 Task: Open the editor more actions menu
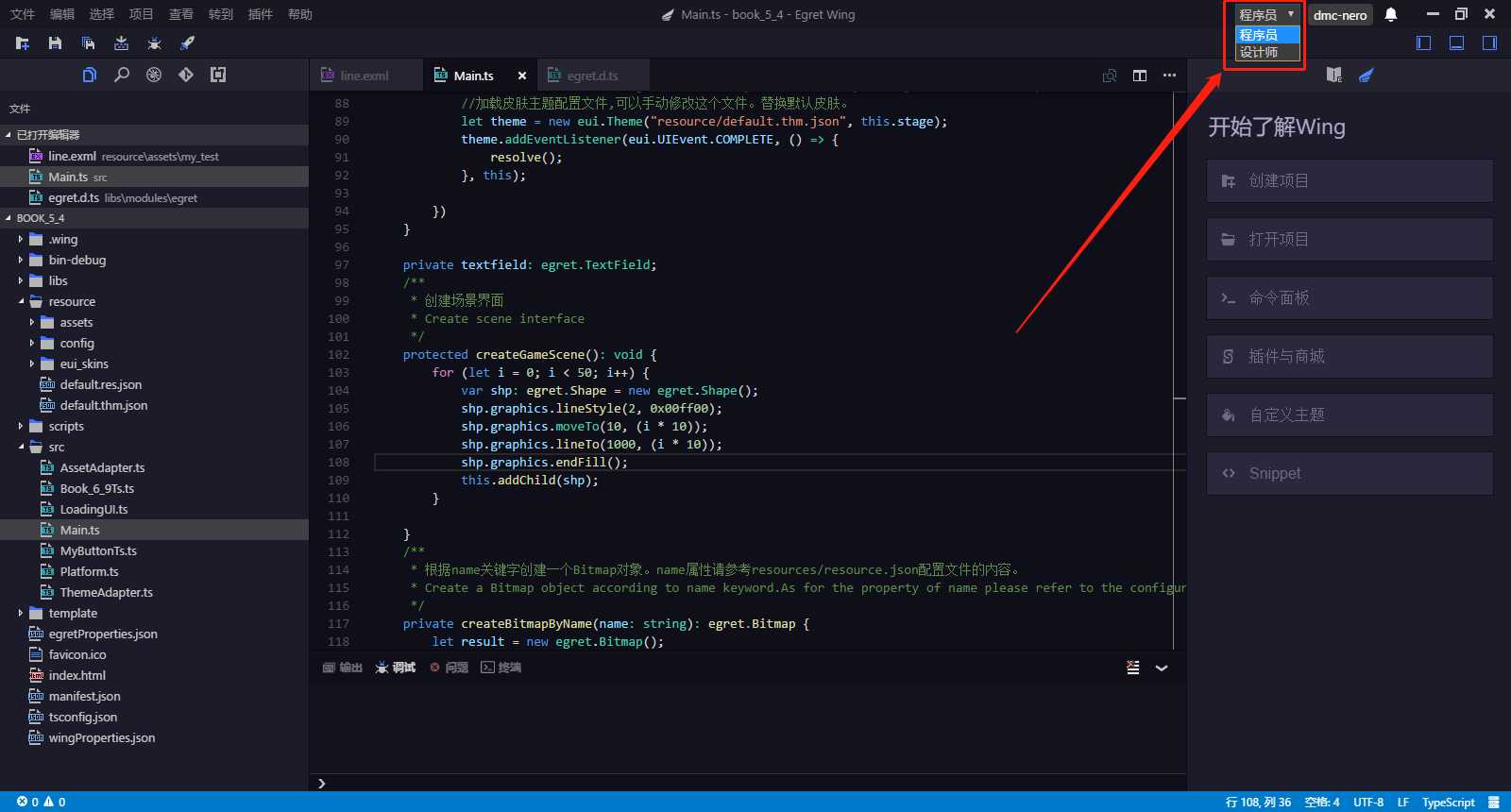tap(1169, 76)
